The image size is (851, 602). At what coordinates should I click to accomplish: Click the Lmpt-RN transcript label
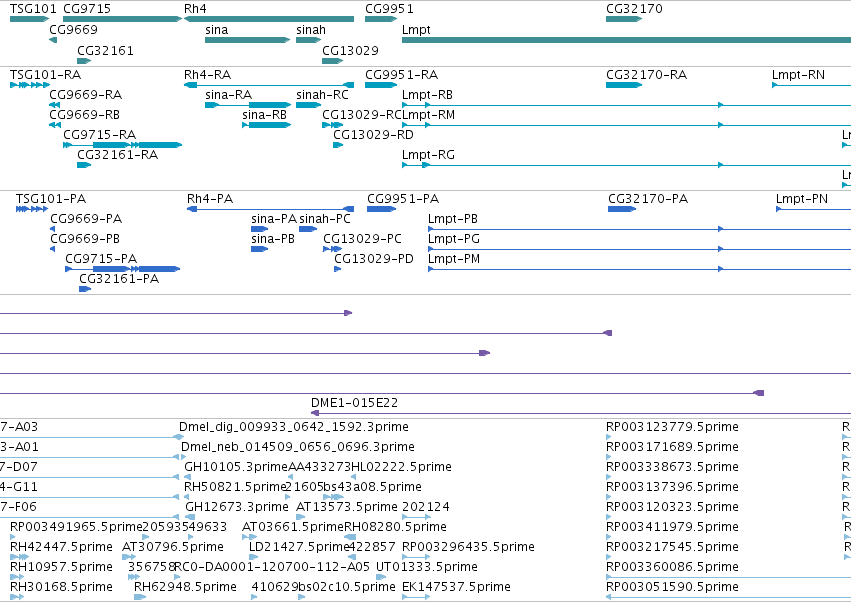click(x=798, y=74)
